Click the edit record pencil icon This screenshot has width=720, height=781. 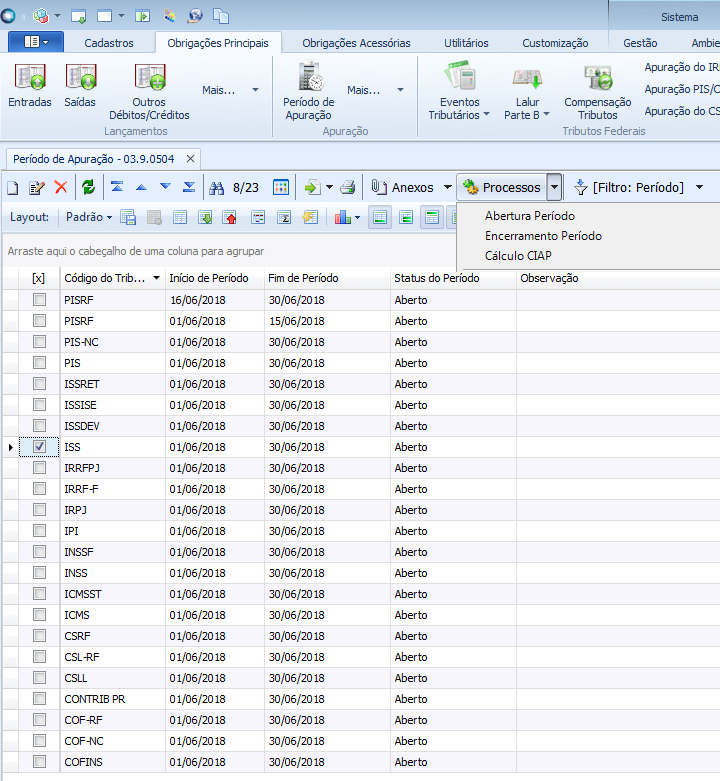(37, 188)
